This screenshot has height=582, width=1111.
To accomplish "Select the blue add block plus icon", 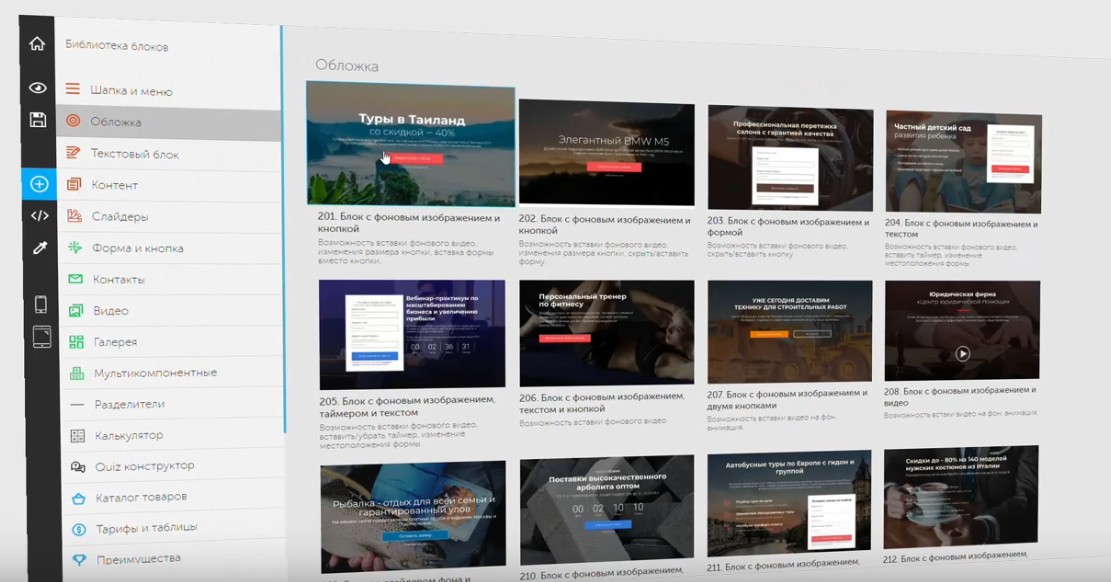I will point(39,184).
